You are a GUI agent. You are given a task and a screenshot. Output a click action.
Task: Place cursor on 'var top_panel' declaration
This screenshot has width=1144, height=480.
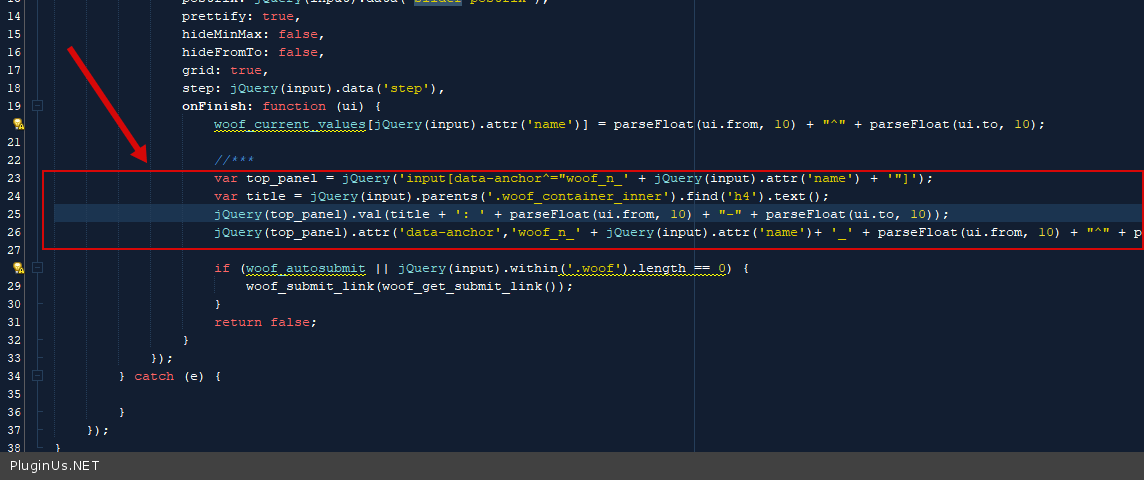point(270,178)
